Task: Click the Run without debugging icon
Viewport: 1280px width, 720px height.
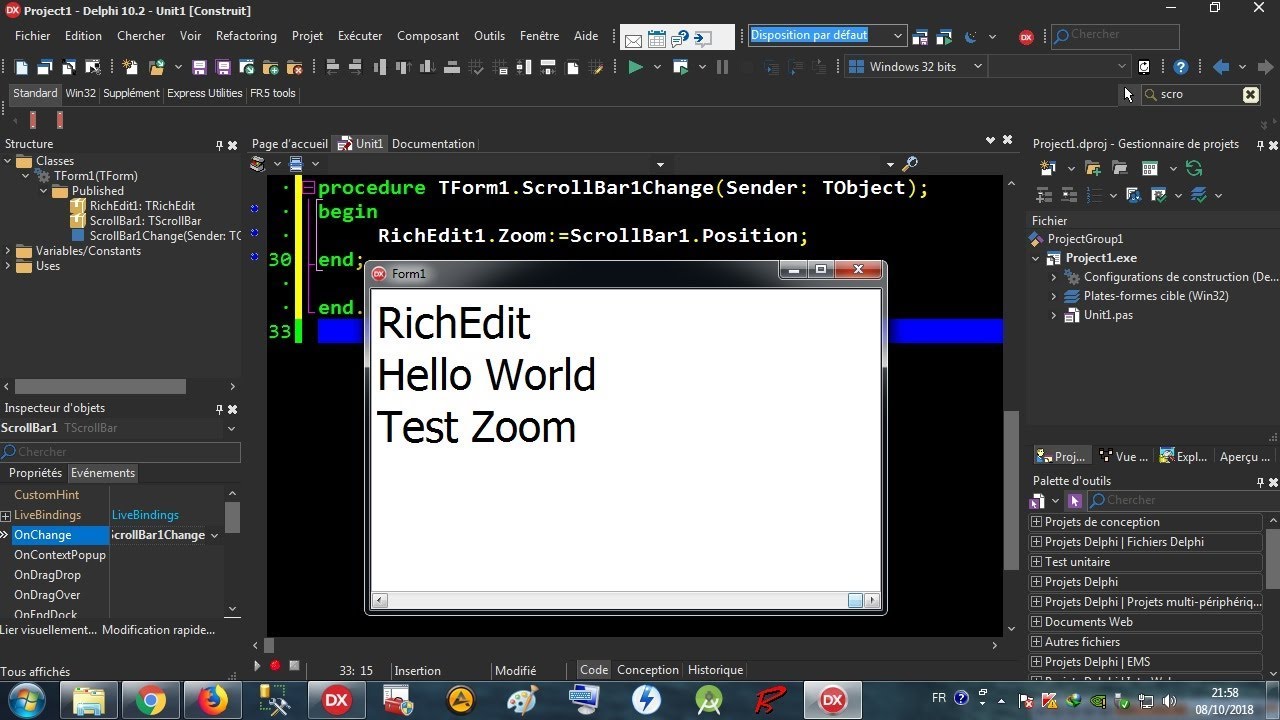Action: (x=681, y=67)
